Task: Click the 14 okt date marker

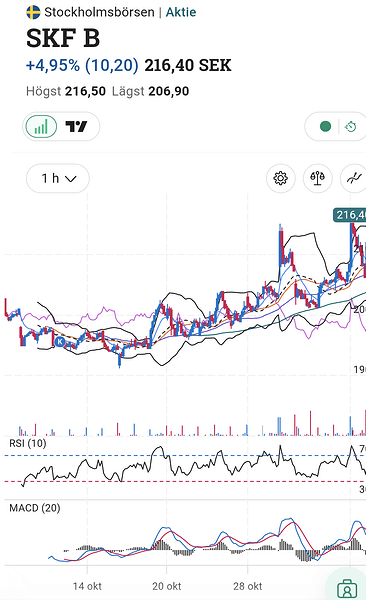Action: [x=87, y=586]
